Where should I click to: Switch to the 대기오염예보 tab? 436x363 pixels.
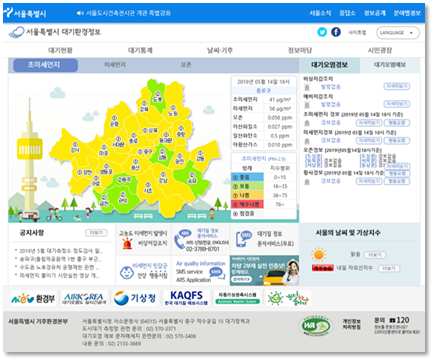pyautogui.click(x=390, y=65)
